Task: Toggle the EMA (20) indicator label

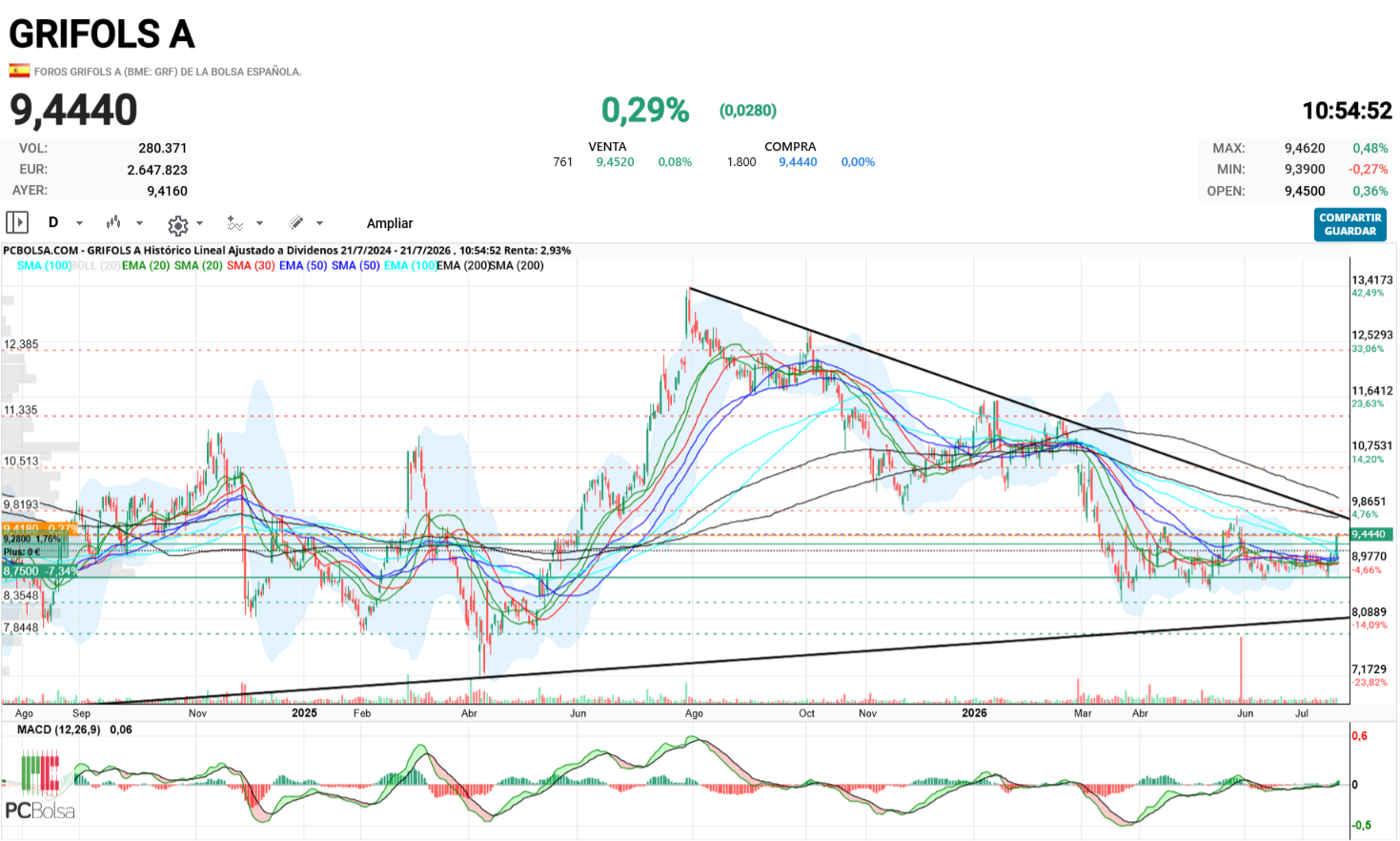Action: pyautogui.click(x=147, y=265)
